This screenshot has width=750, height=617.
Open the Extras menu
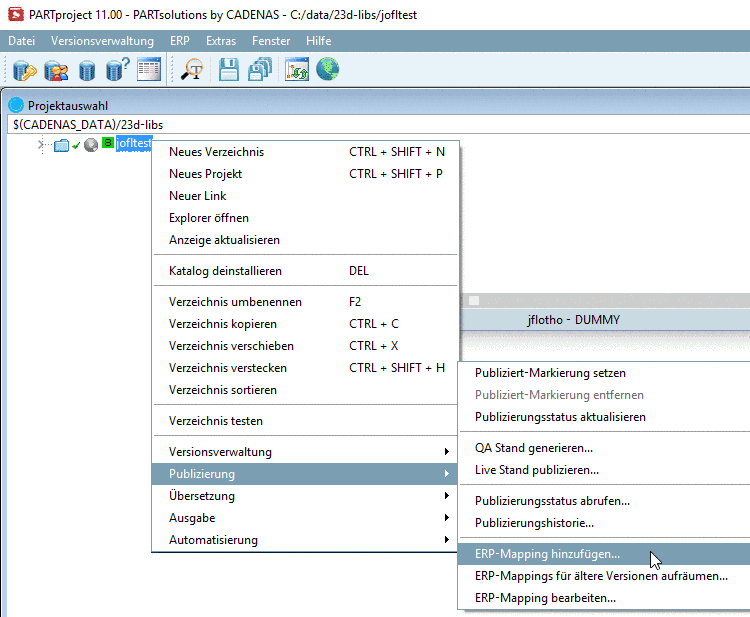[x=221, y=41]
